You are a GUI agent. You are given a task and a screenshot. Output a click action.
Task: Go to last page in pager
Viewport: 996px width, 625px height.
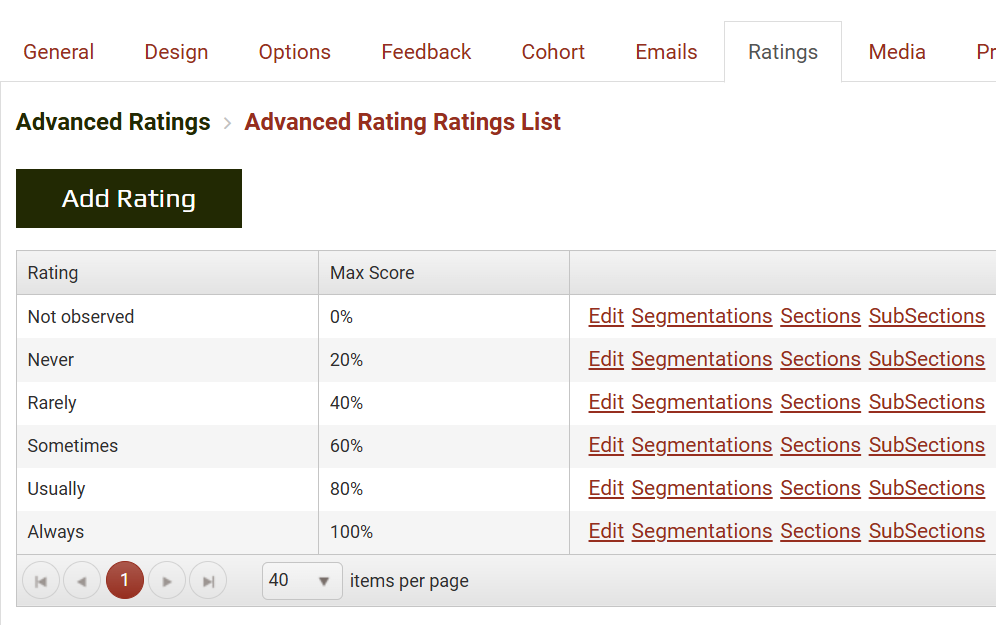pyautogui.click(x=208, y=581)
